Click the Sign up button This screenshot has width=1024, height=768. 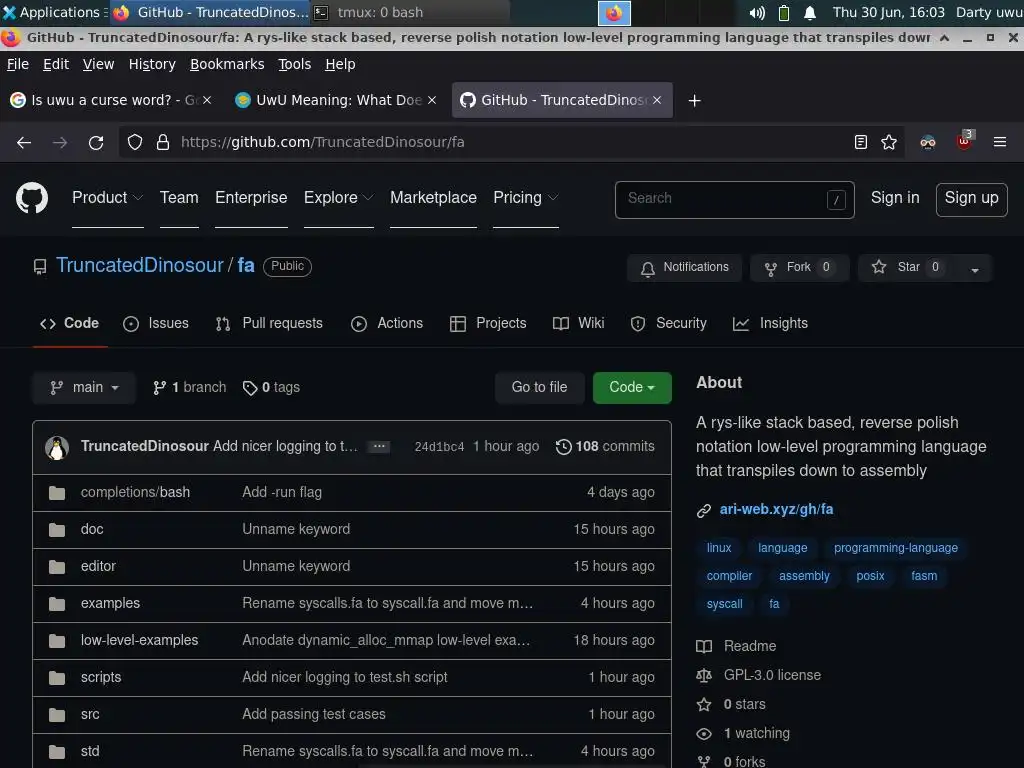point(971,199)
